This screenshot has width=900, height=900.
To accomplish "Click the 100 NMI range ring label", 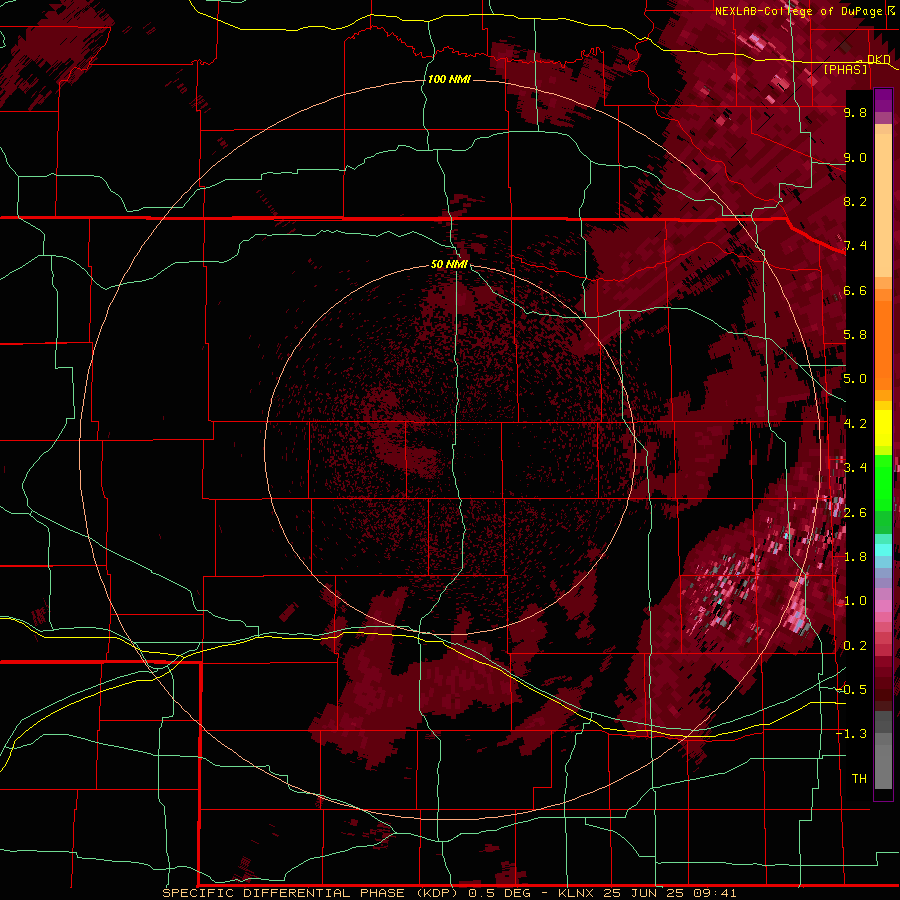I will click(449, 79).
